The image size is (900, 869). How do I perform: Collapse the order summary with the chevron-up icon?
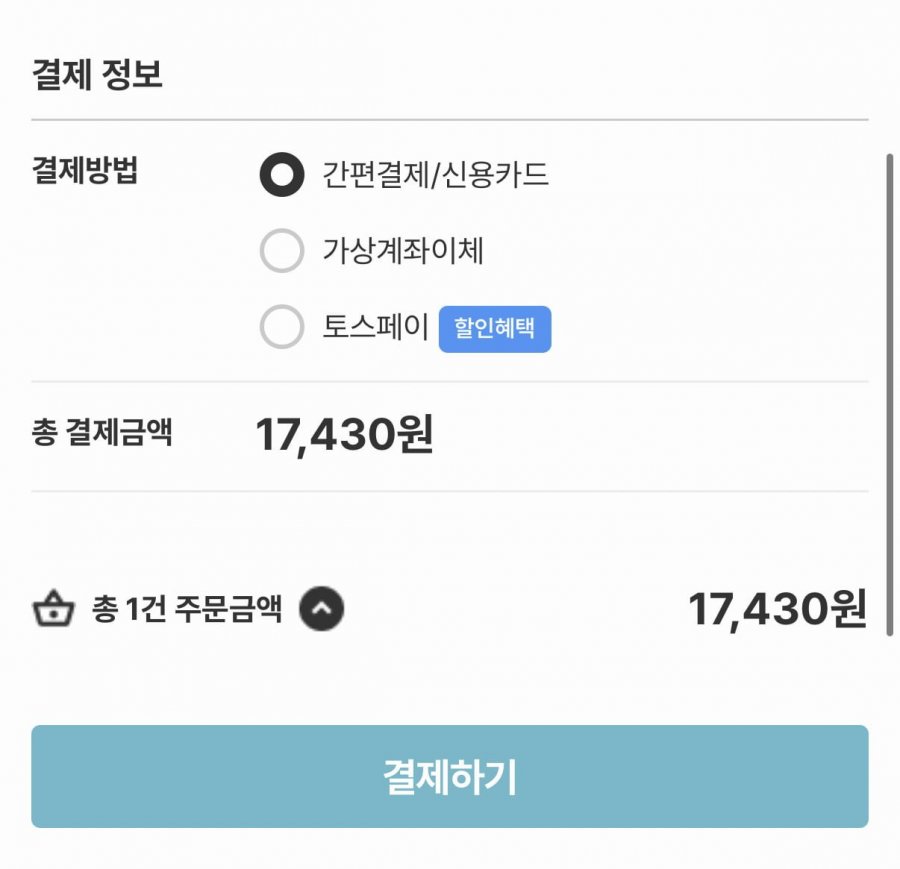click(x=321, y=608)
